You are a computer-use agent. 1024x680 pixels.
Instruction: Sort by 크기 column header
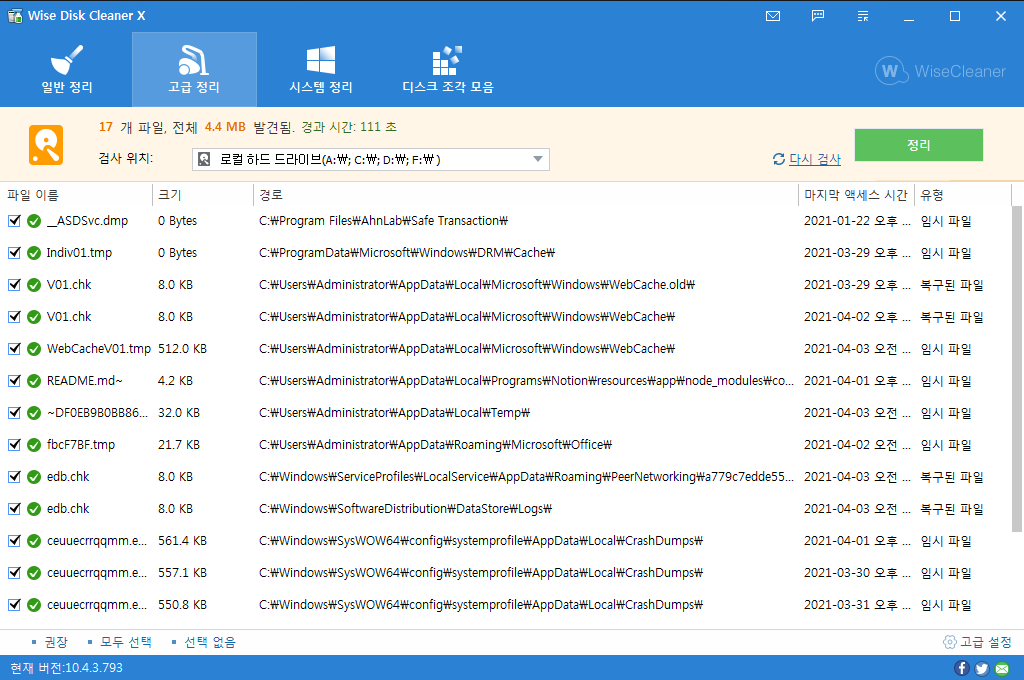(x=170, y=195)
